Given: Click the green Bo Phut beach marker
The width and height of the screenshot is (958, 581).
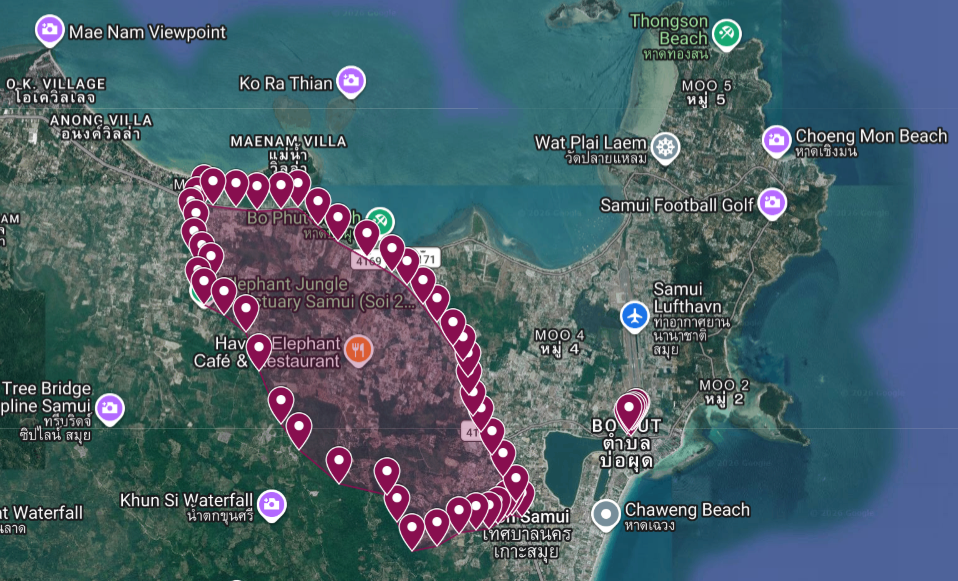Looking at the screenshot, I should (381, 221).
